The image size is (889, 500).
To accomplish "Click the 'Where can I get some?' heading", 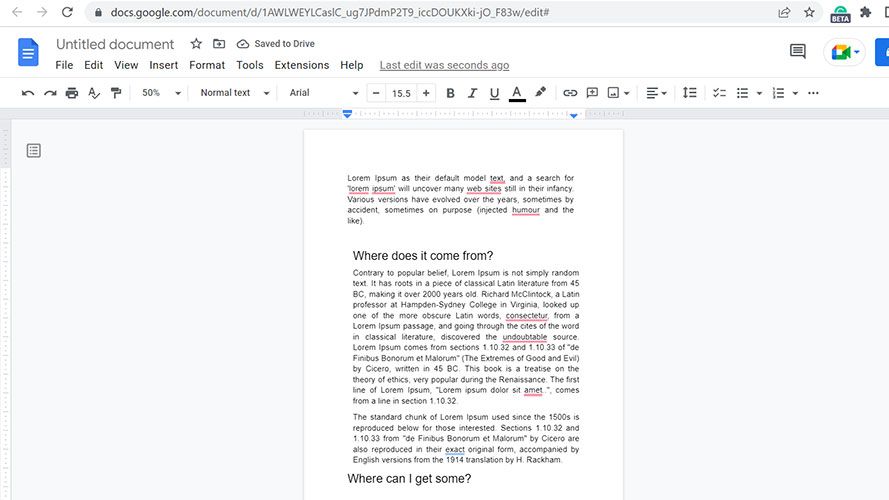I will point(409,478).
